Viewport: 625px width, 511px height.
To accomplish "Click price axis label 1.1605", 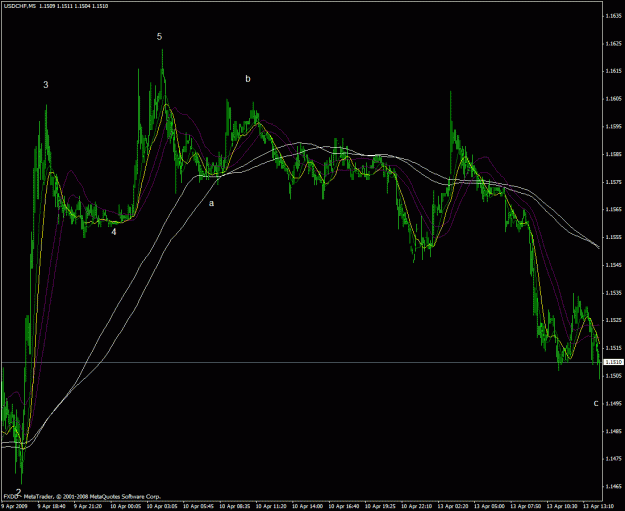I will pos(613,99).
